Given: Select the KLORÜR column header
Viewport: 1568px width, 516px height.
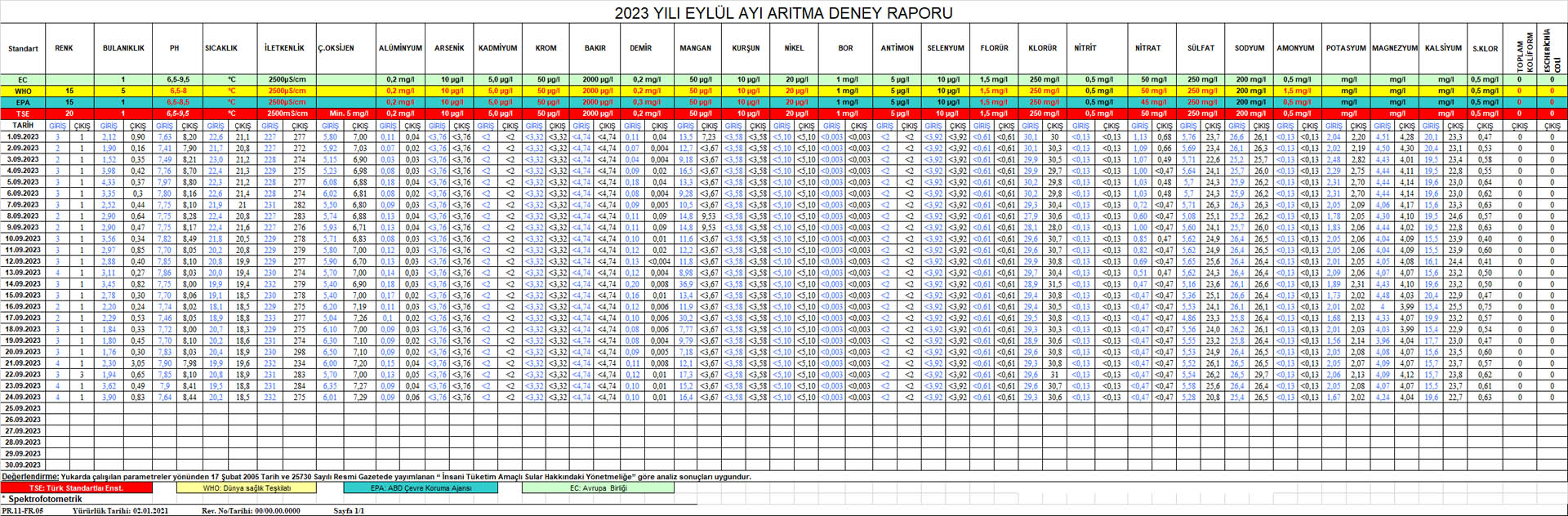Looking at the screenshot, I should [1043, 48].
